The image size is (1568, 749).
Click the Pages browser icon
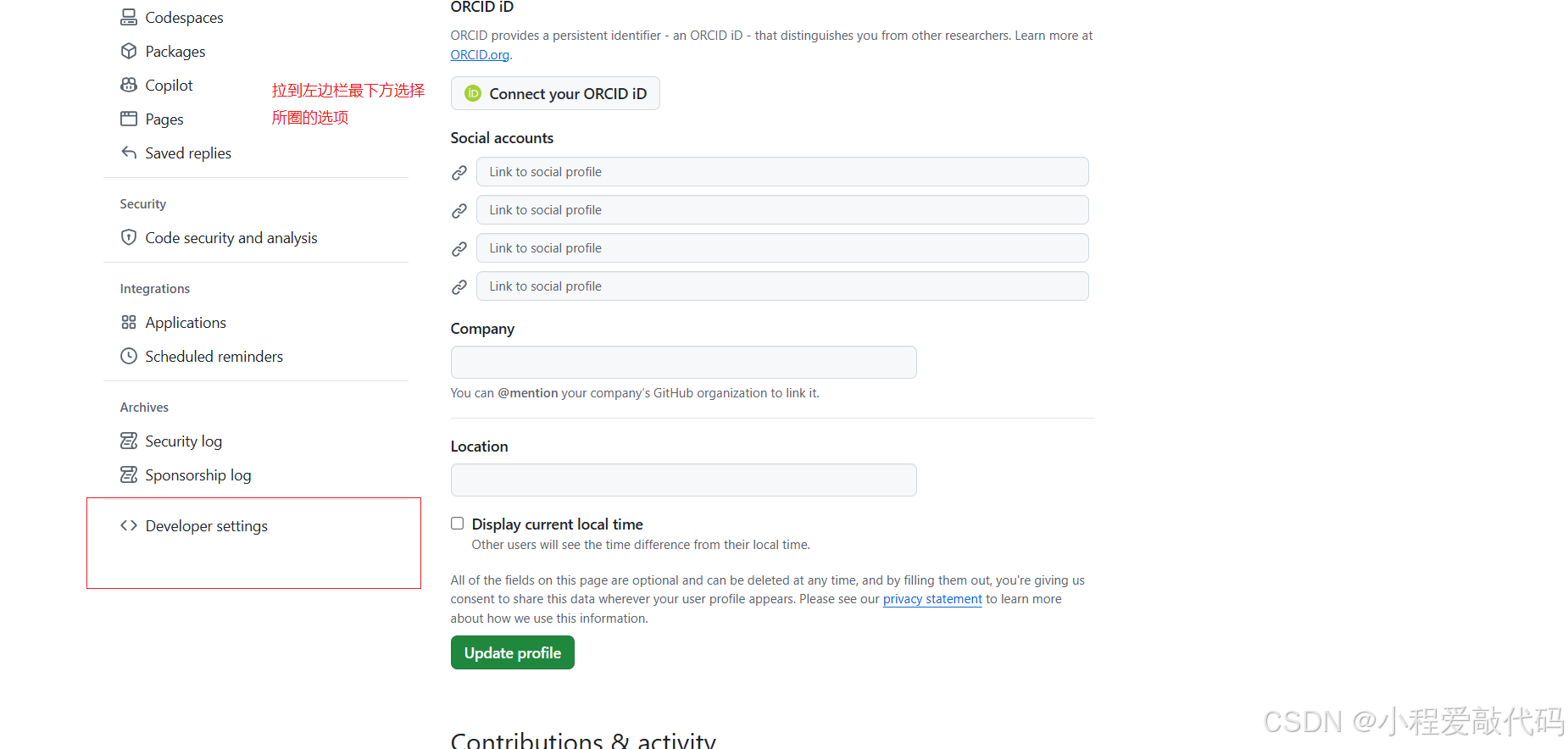(129, 119)
